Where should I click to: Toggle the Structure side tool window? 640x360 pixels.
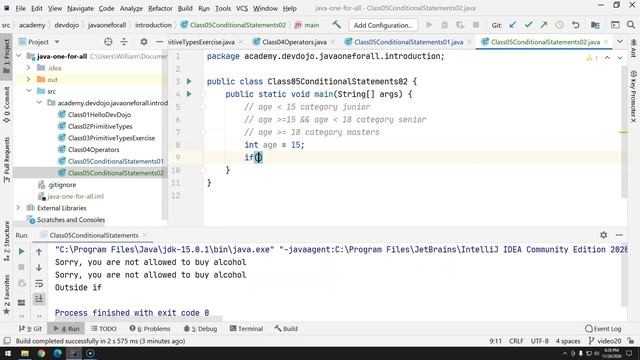coord(7,242)
